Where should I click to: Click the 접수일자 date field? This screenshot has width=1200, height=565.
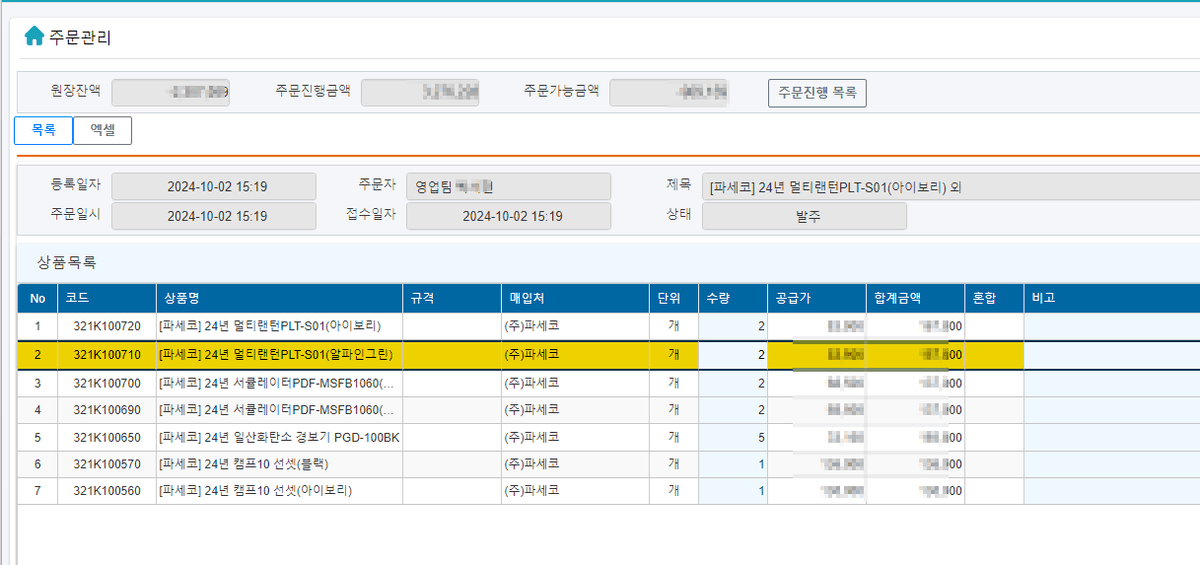tap(508, 216)
